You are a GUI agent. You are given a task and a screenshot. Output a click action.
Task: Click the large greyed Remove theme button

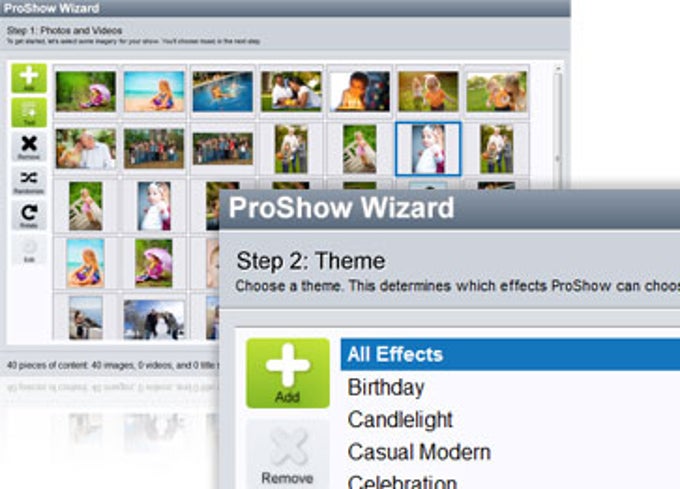tap(288, 453)
